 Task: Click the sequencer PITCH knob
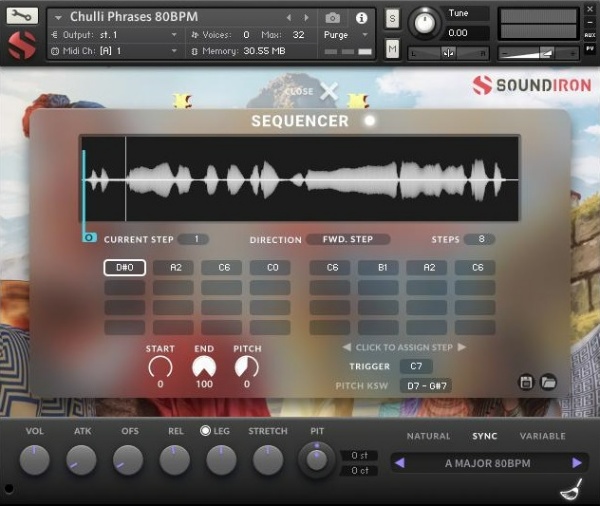(x=247, y=367)
